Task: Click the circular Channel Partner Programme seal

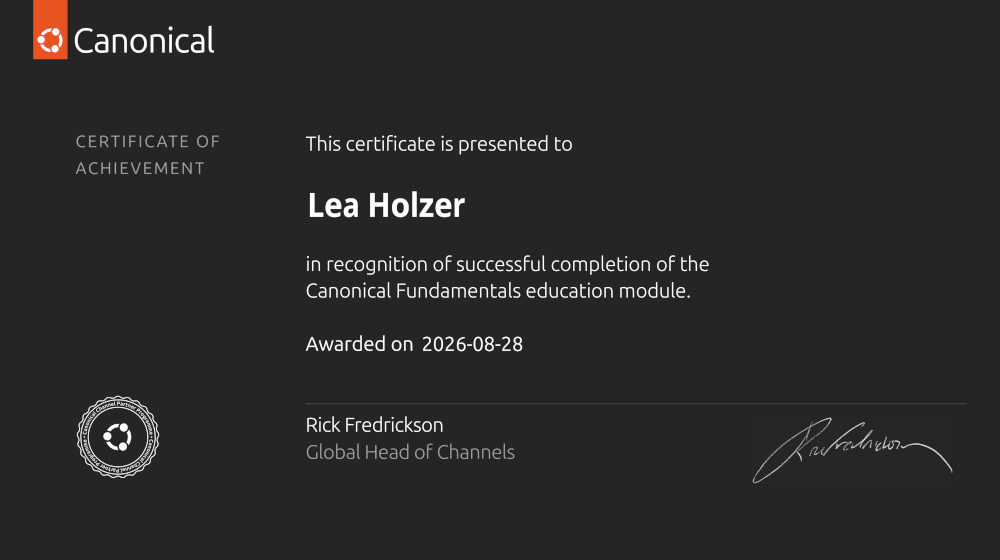Action: 118,438
